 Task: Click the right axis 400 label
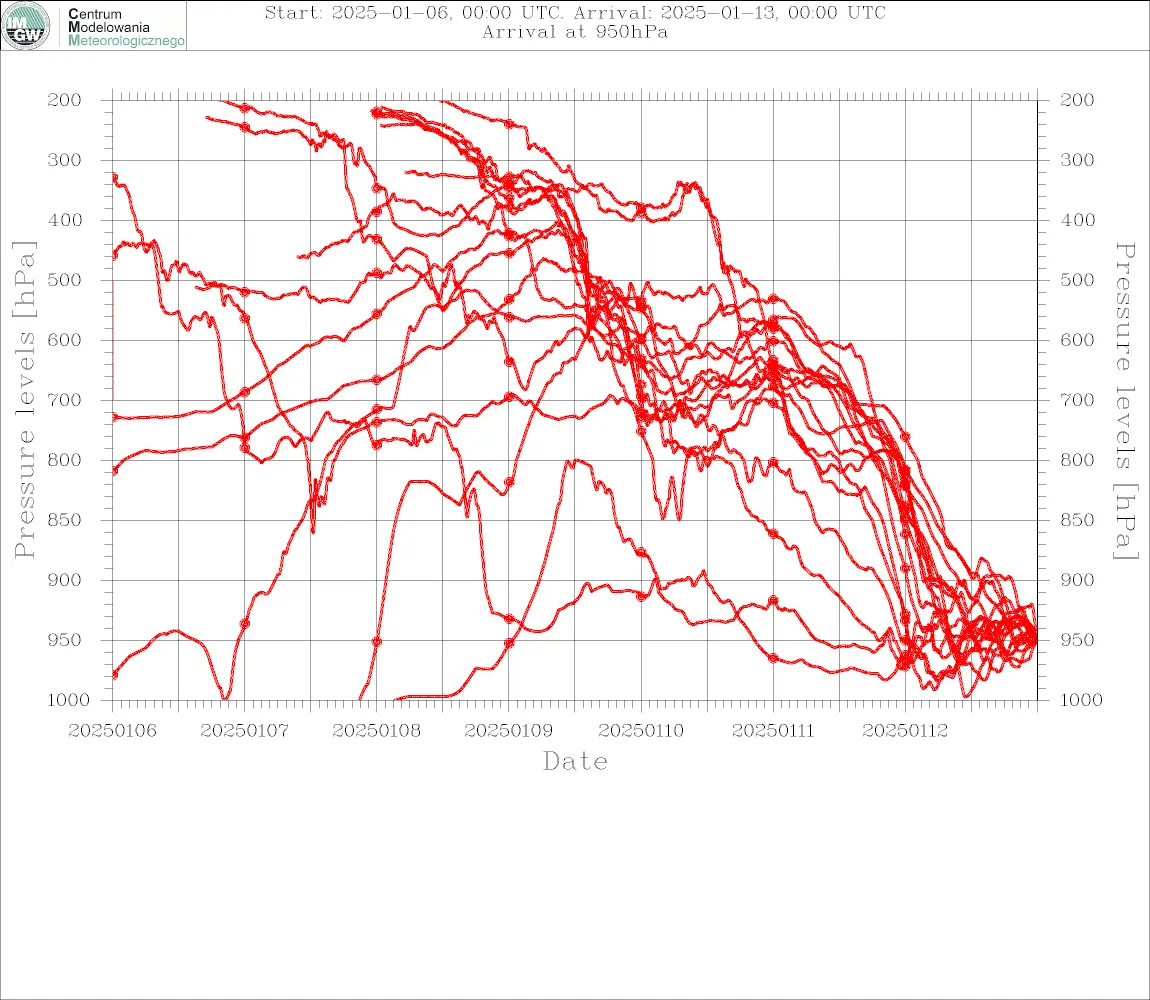point(1077,220)
